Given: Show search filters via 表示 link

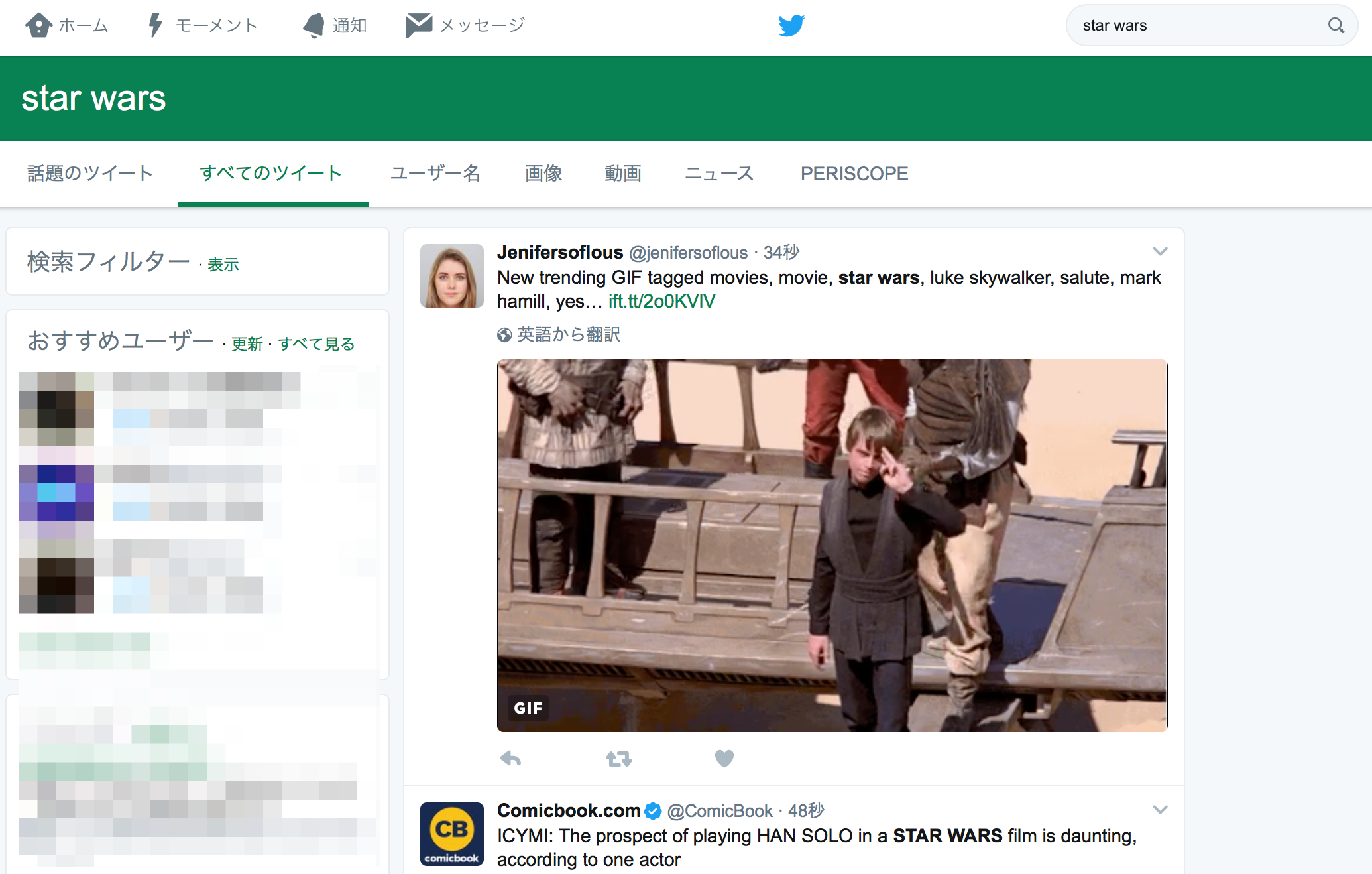Looking at the screenshot, I should click(223, 265).
